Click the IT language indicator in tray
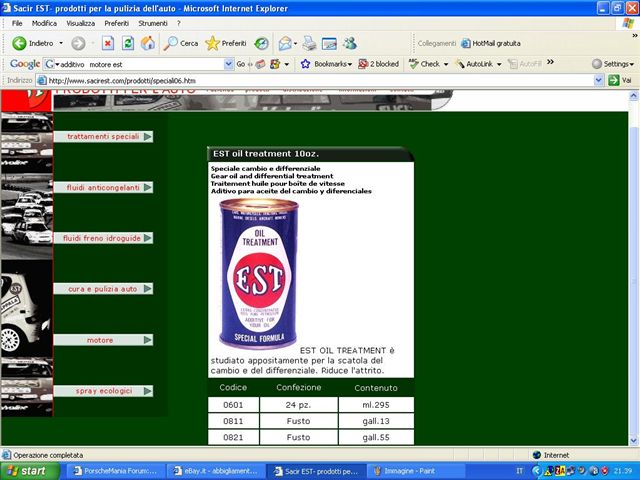The image size is (640, 480). pos(519,471)
